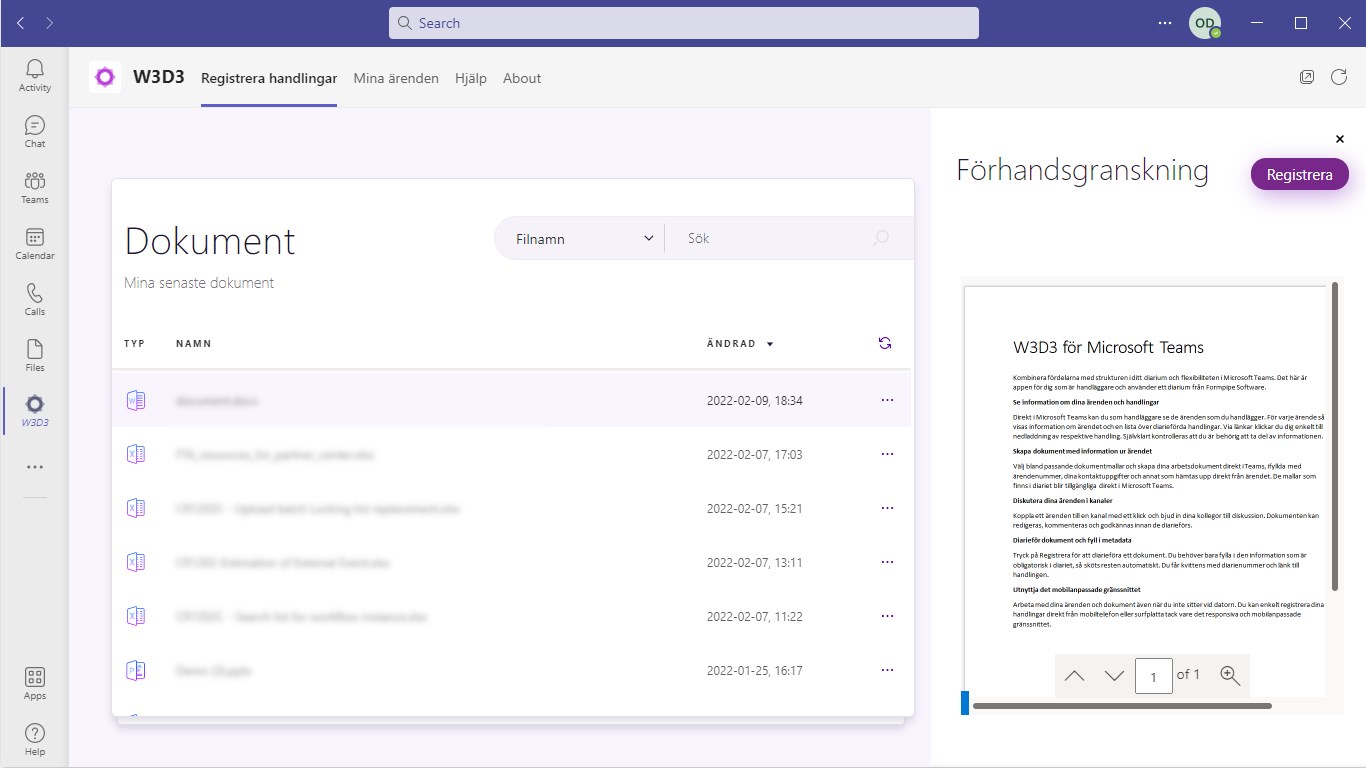1366x768 pixels.
Task: Close the Förhandsgranskning panel
Action: click(1340, 139)
